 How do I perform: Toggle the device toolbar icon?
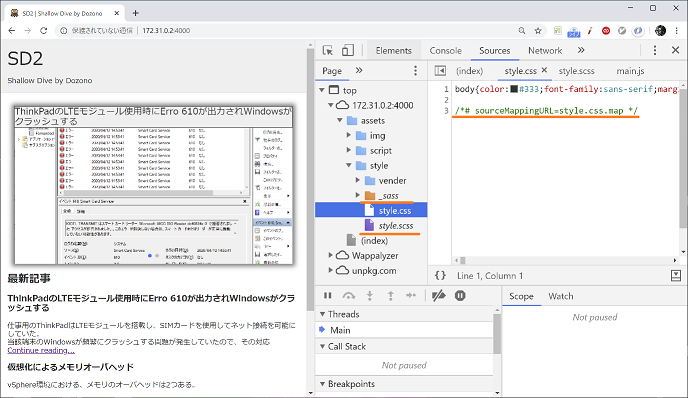point(348,50)
